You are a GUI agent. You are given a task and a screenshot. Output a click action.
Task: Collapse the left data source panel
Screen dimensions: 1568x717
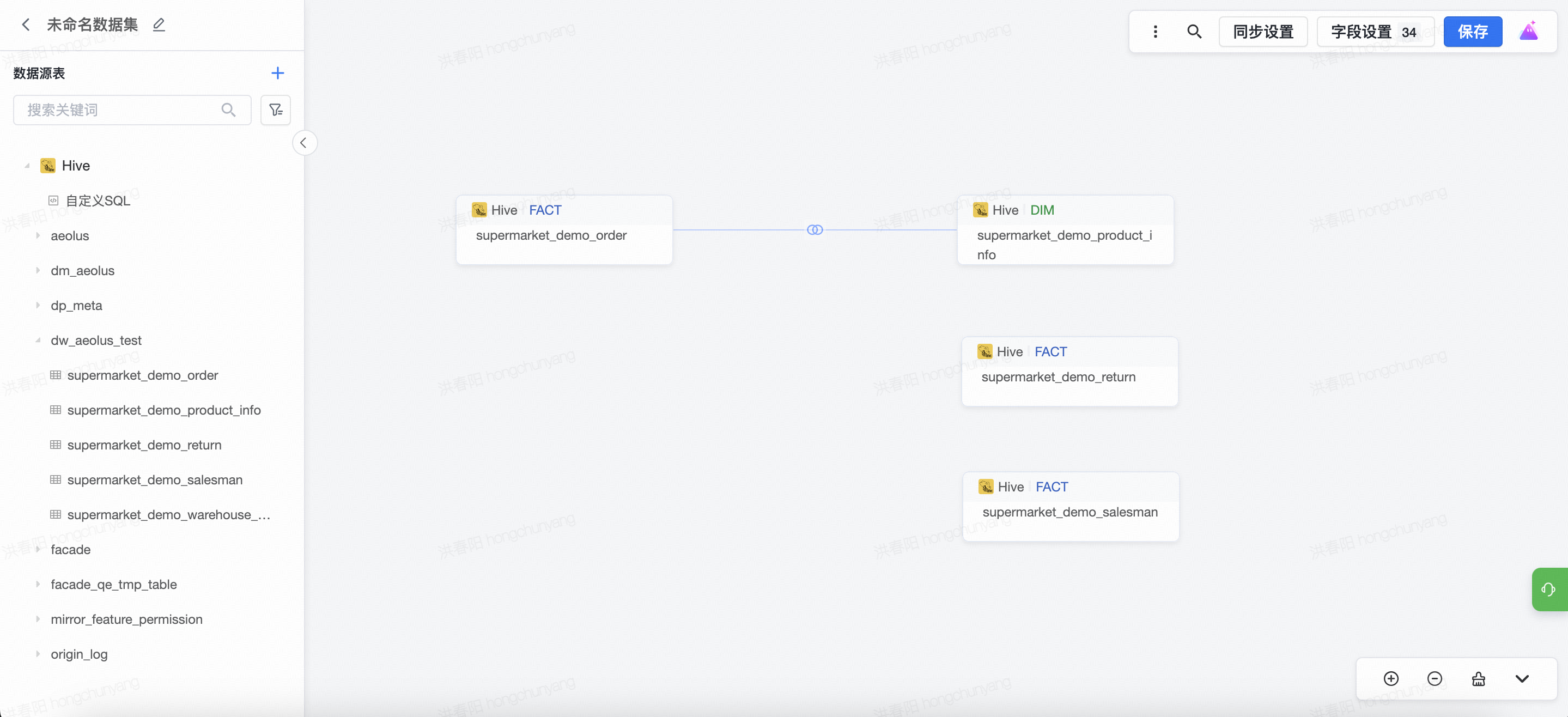click(304, 143)
